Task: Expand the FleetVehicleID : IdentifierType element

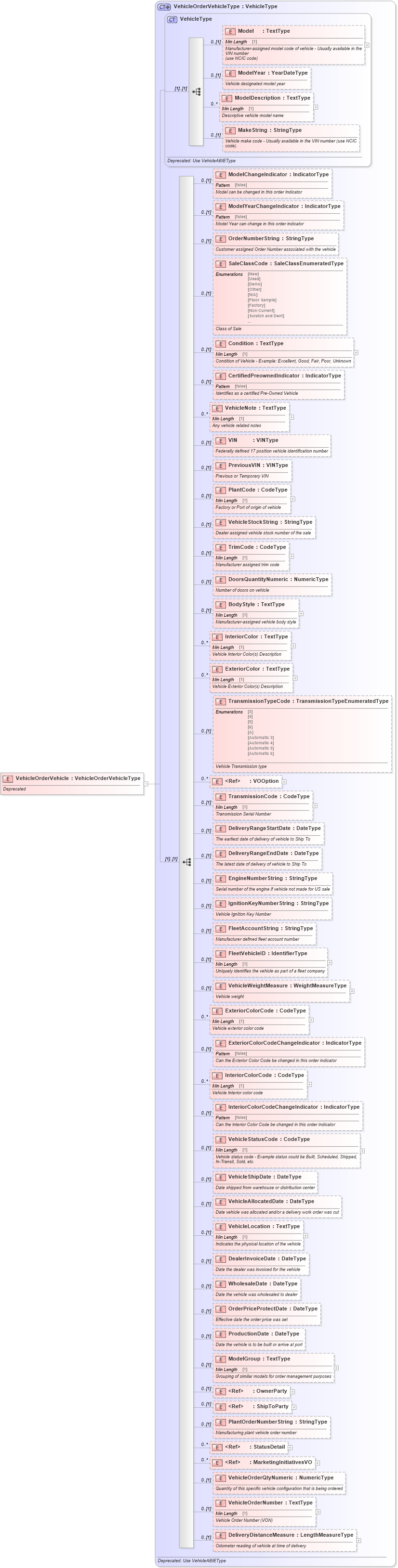Action: point(330,962)
